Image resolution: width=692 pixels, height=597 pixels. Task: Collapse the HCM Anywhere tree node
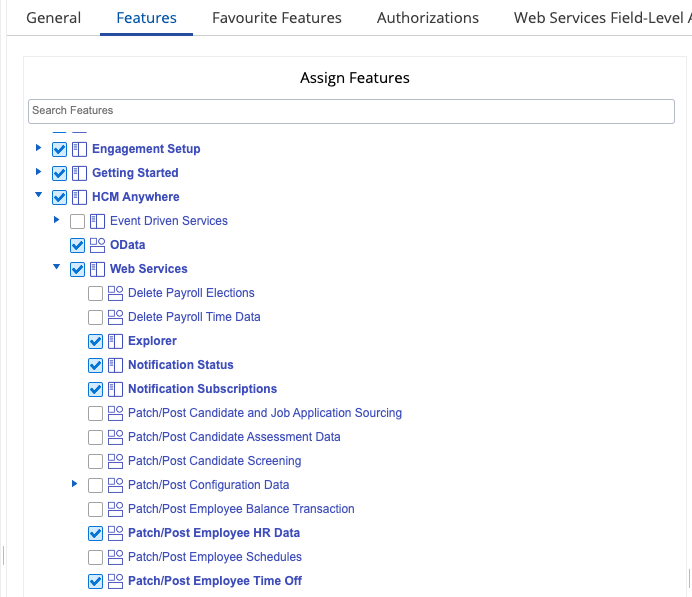pos(39,197)
